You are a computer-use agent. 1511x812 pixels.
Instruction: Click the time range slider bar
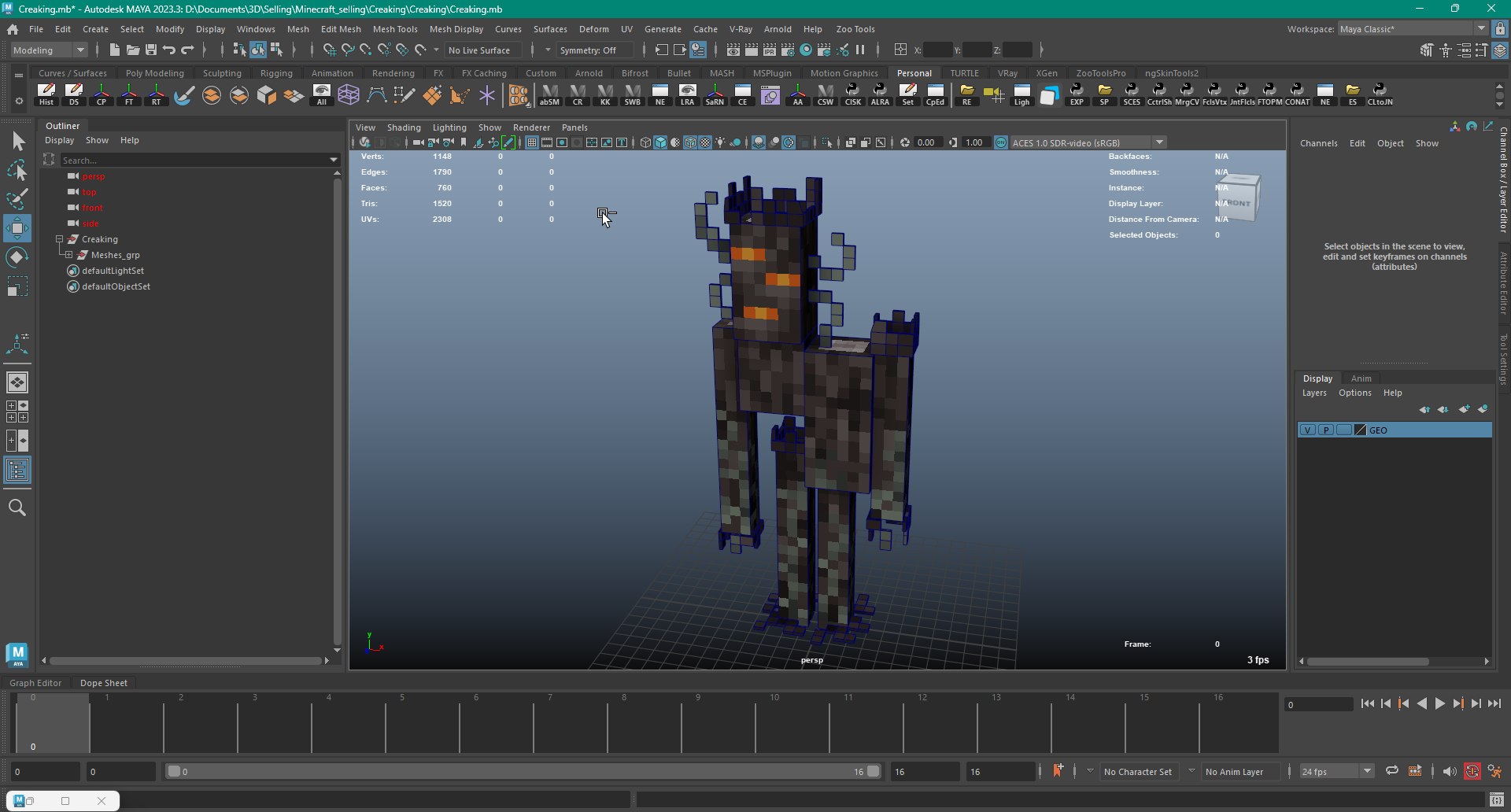click(523, 771)
